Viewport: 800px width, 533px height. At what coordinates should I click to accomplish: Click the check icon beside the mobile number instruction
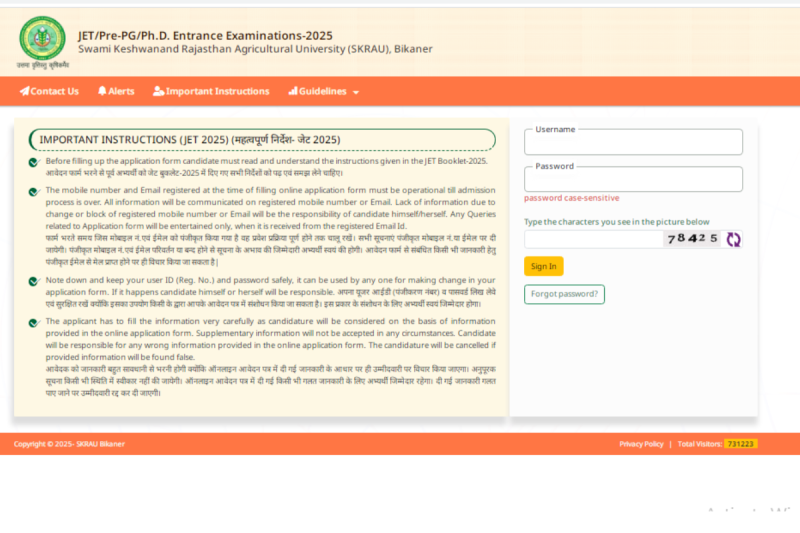point(33,190)
